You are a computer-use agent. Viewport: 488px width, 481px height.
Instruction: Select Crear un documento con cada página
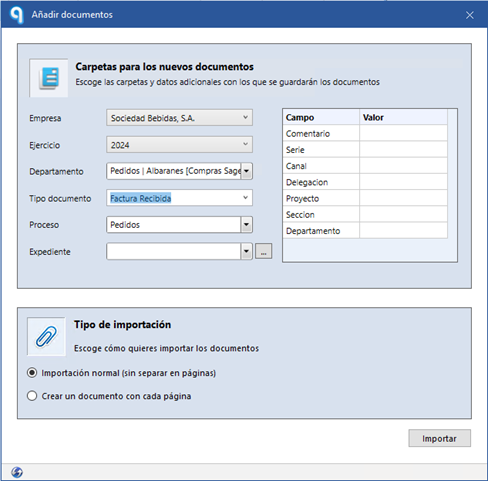pos(32,396)
